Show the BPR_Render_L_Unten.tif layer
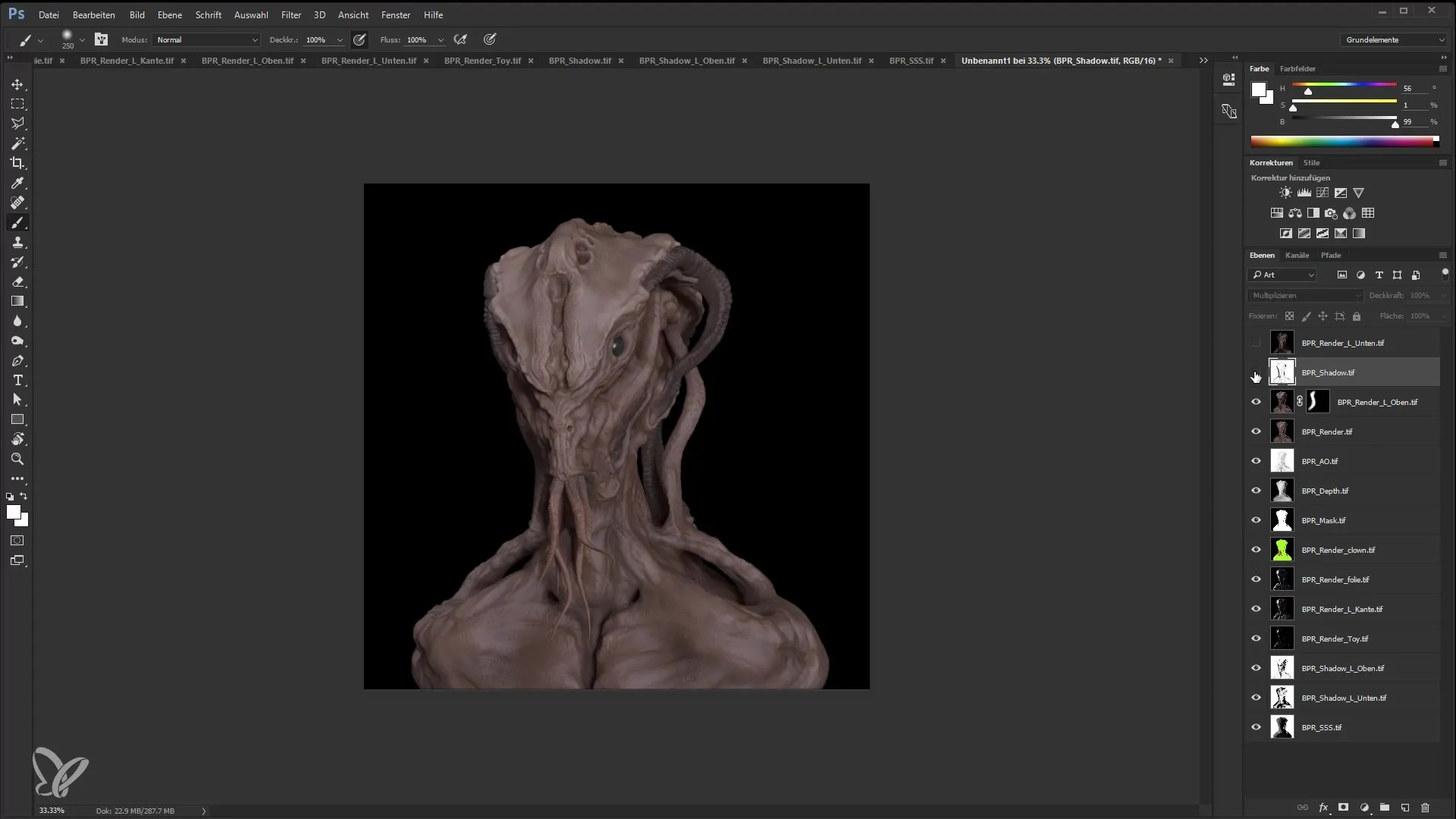Screen dimensions: 1456x819 [1256, 343]
